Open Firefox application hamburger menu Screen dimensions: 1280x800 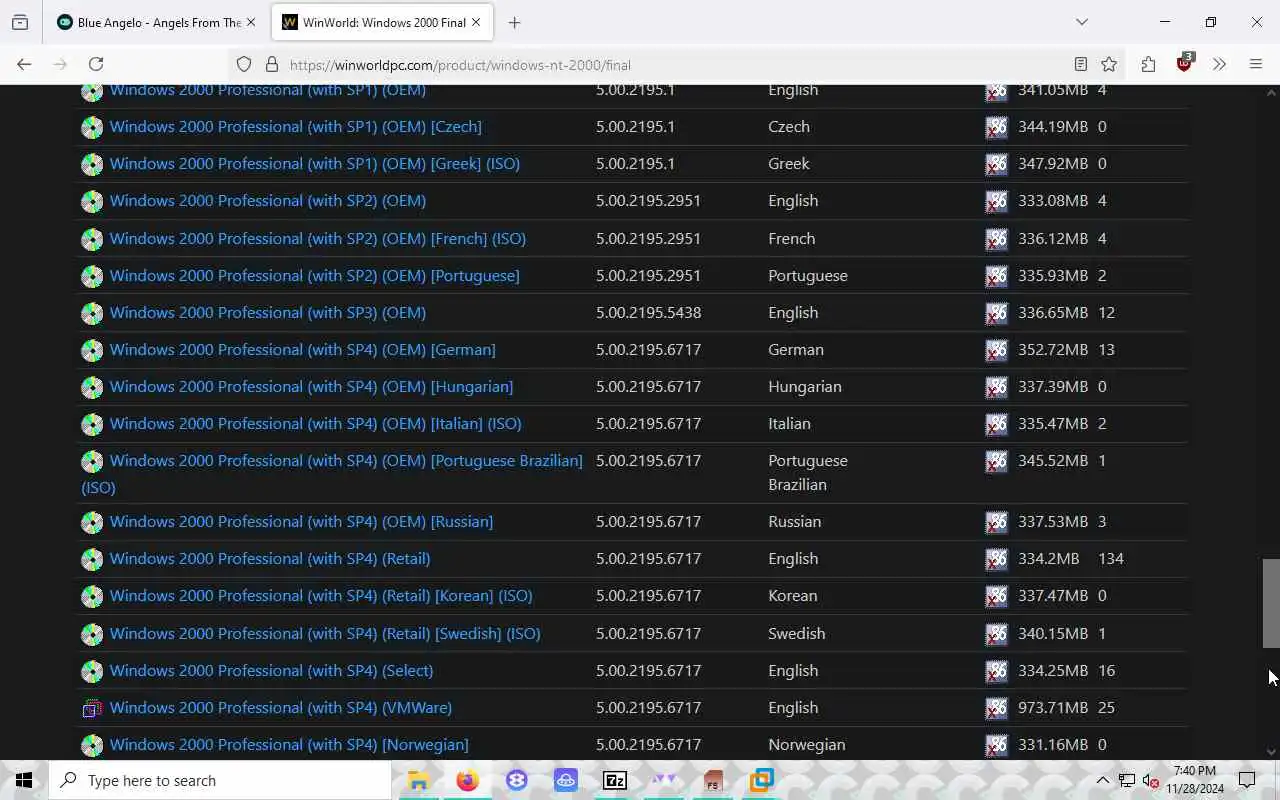pos(1256,64)
